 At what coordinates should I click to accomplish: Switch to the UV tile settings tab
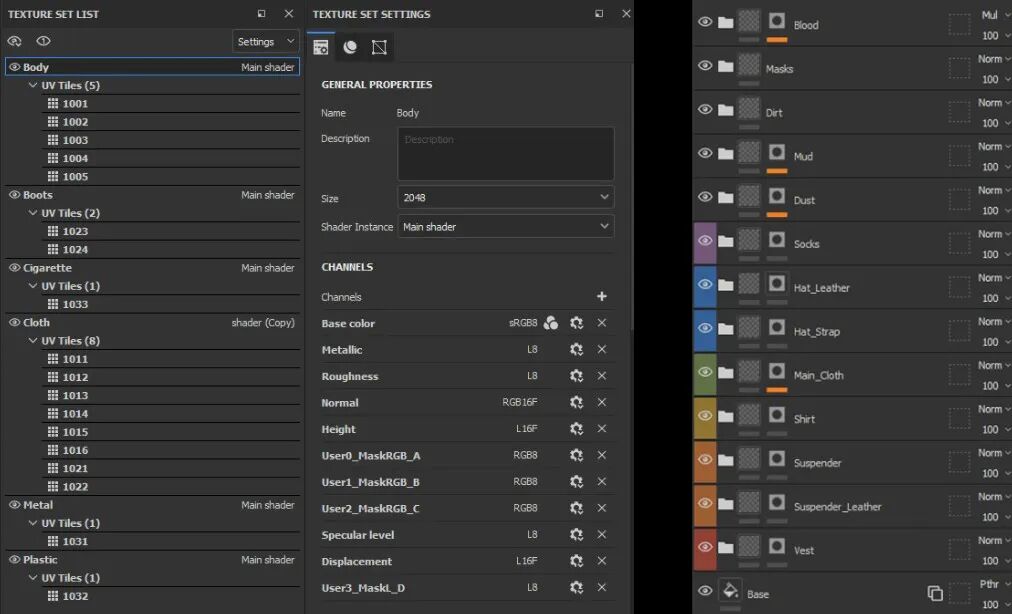[x=380, y=47]
